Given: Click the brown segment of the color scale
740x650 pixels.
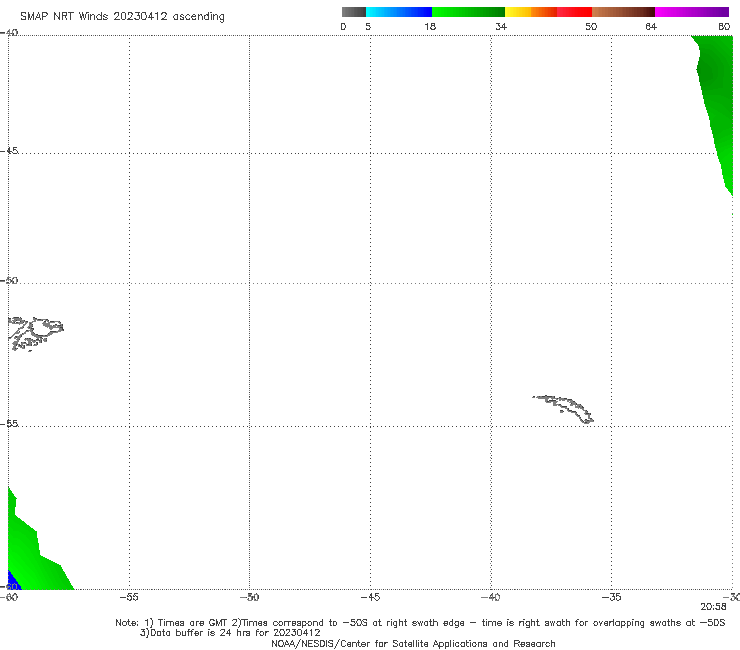Looking at the screenshot, I should pos(623,12).
